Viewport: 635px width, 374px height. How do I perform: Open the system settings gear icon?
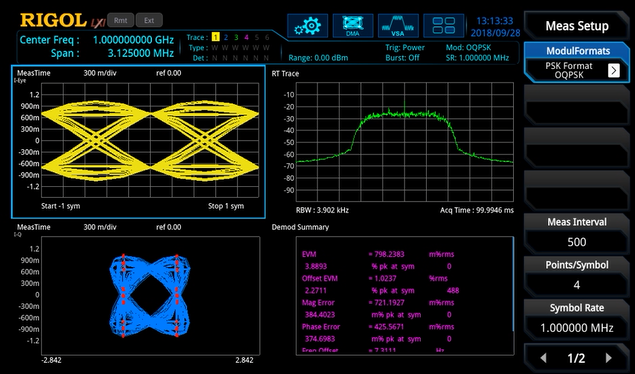click(307, 26)
